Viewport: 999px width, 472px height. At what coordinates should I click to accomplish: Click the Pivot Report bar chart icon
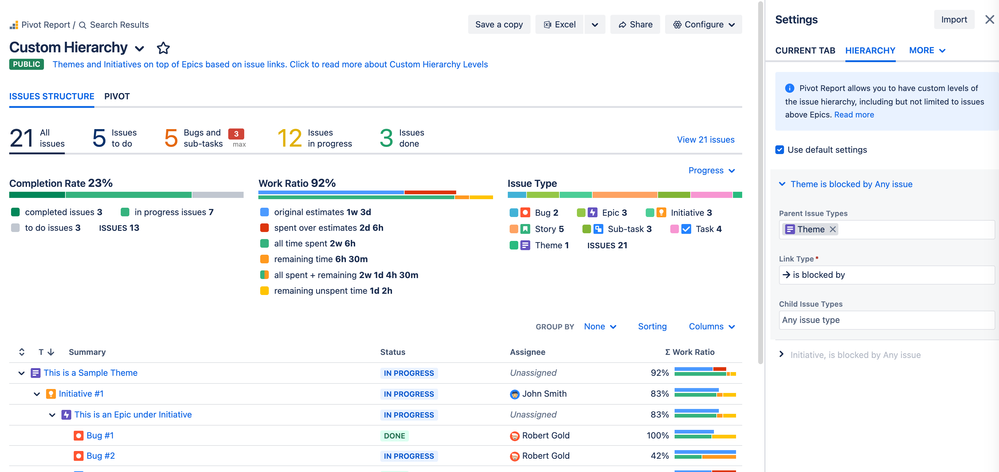tap(13, 25)
